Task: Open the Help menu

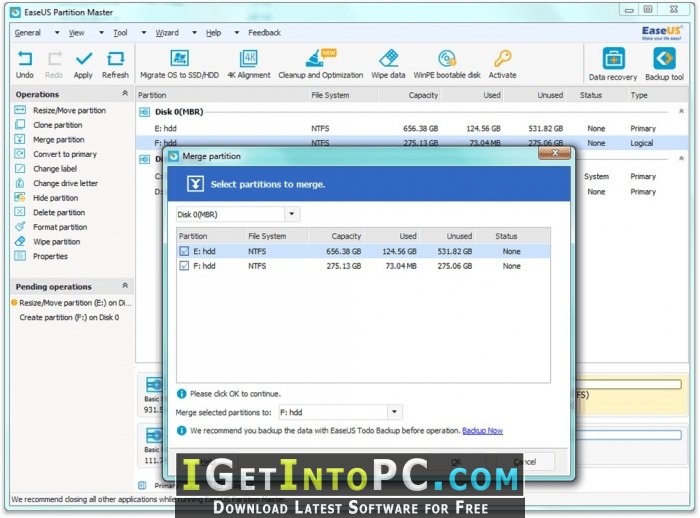Action: (x=213, y=33)
